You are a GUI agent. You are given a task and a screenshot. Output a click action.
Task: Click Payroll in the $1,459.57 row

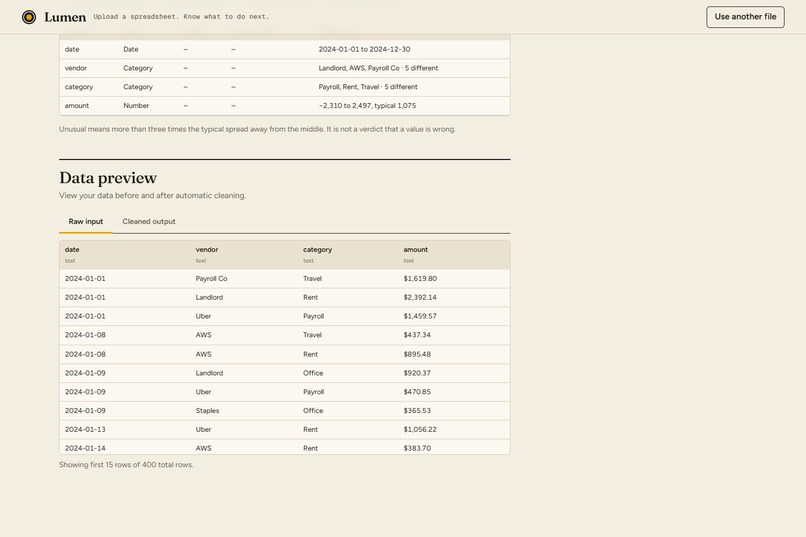click(x=314, y=316)
